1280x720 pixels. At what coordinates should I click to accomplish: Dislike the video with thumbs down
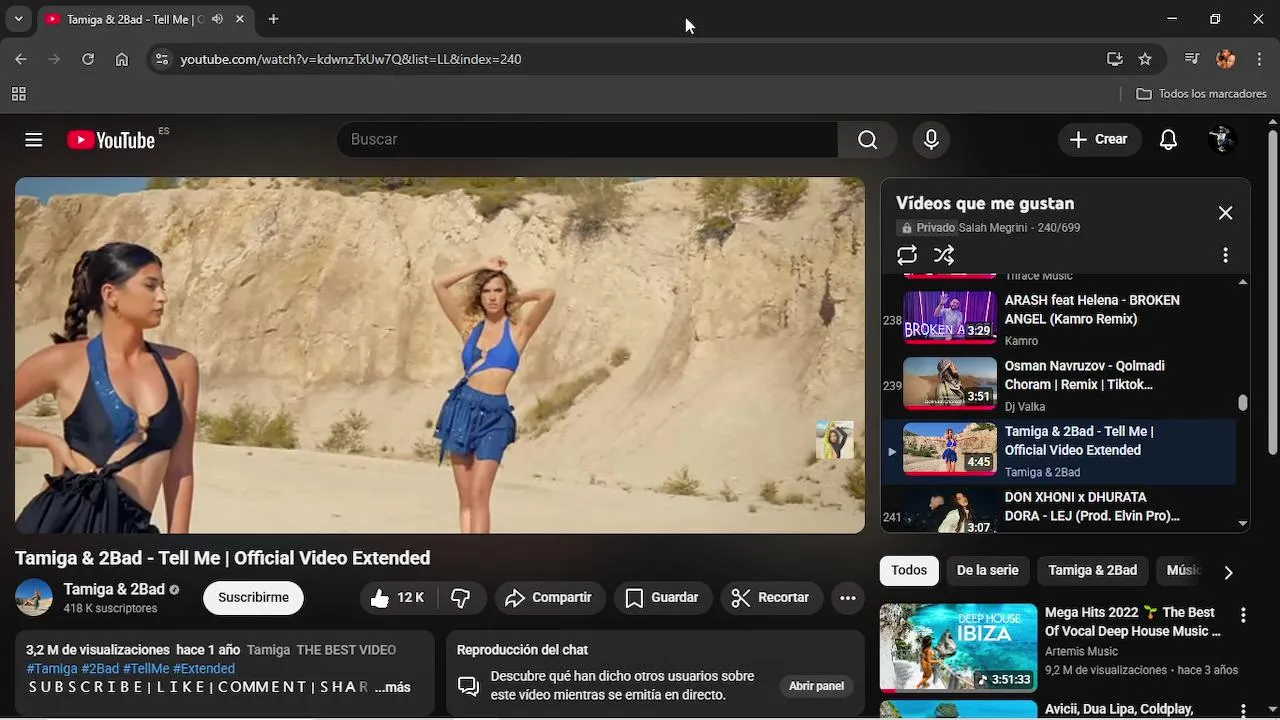click(461, 598)
